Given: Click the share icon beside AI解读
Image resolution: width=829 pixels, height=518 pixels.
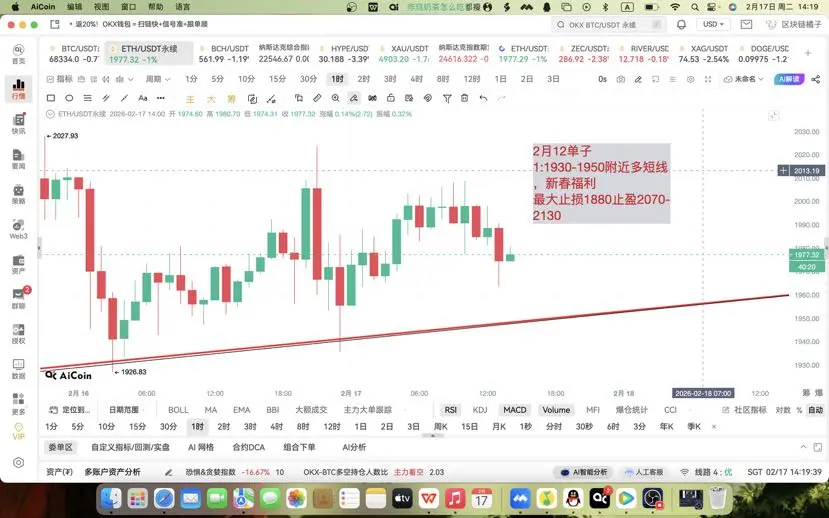Looking at the screenshot, I should tap(816, 79).
